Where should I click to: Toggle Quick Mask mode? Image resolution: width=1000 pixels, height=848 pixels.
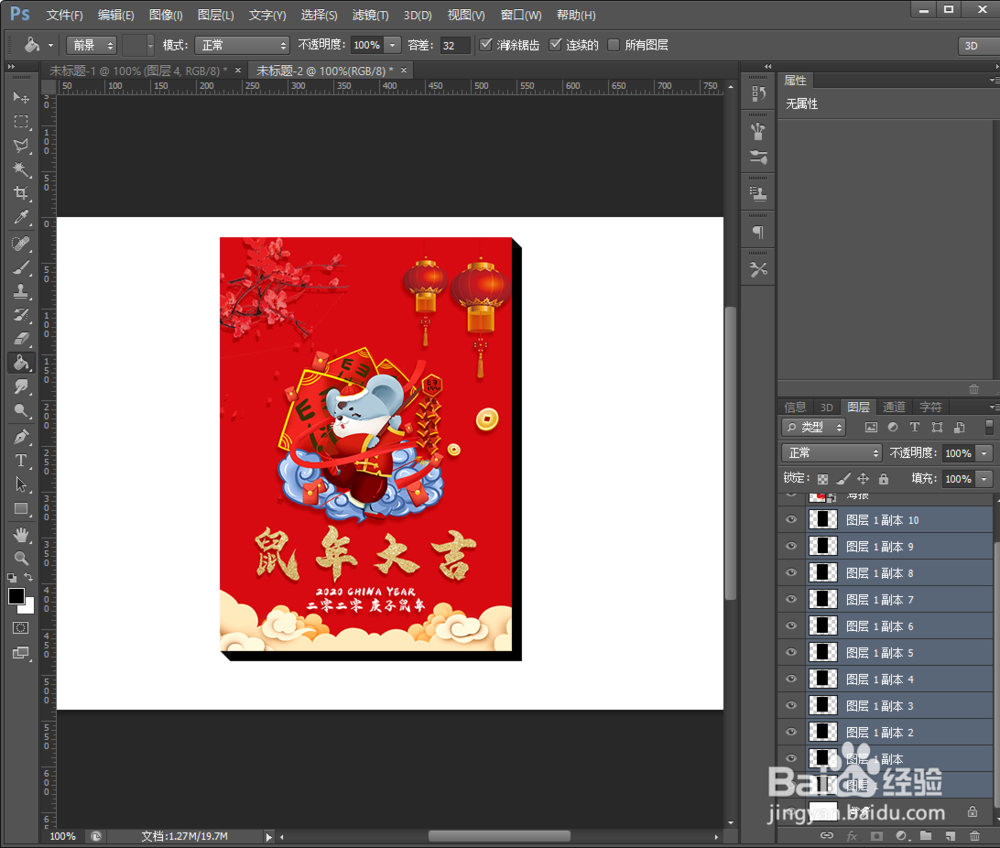pyautogui.click(x=20, y=628)
